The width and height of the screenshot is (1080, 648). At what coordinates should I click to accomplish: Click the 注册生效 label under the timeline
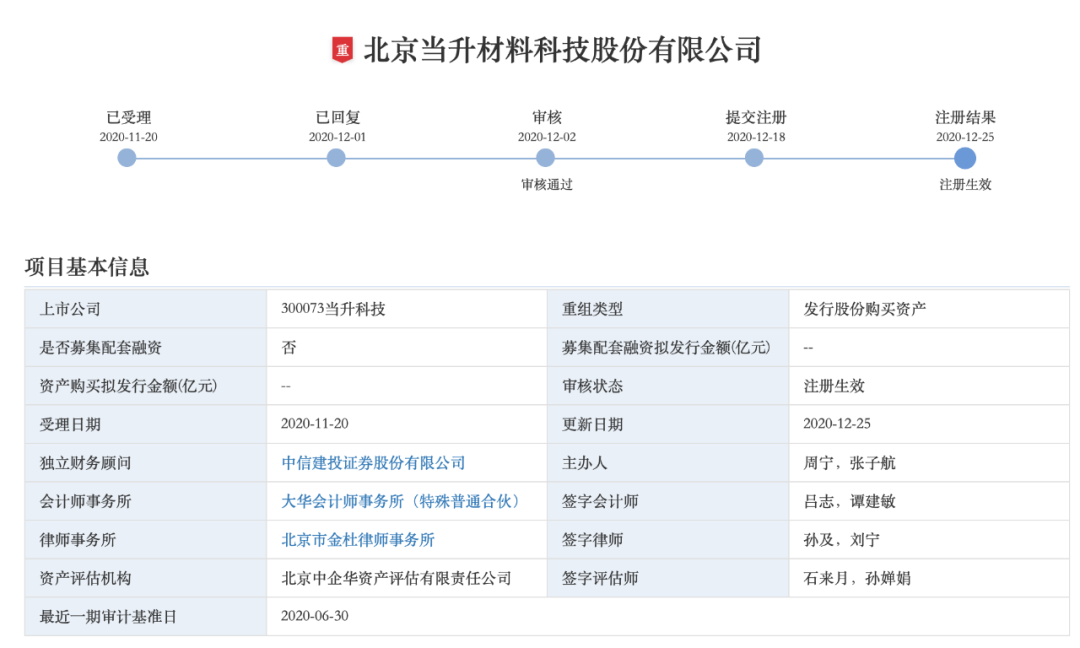click(x=965, y=185)
